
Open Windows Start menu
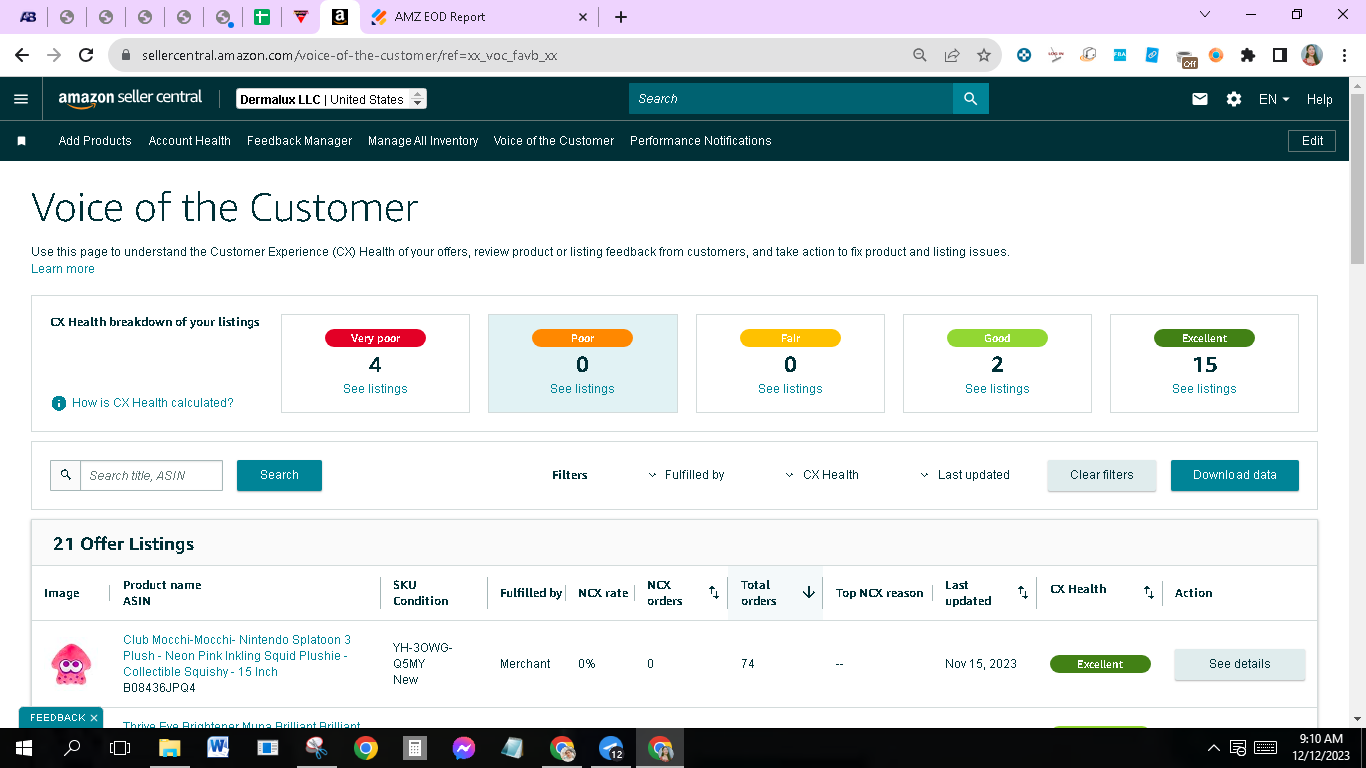[23, 748]
